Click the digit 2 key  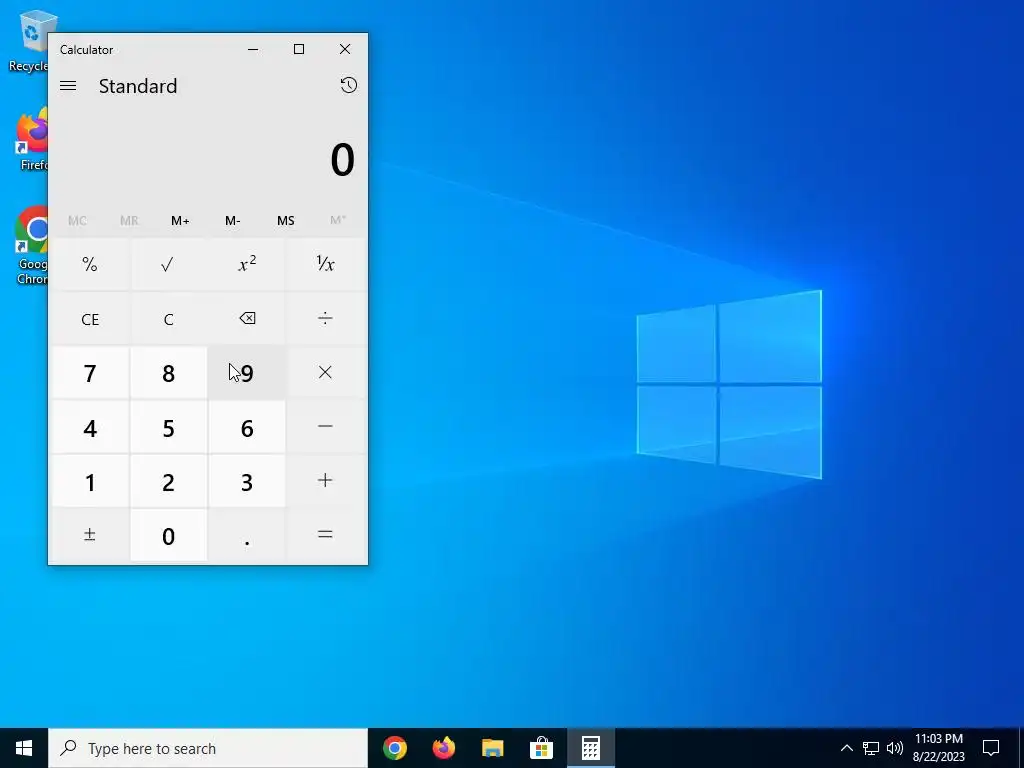(168, 481)
